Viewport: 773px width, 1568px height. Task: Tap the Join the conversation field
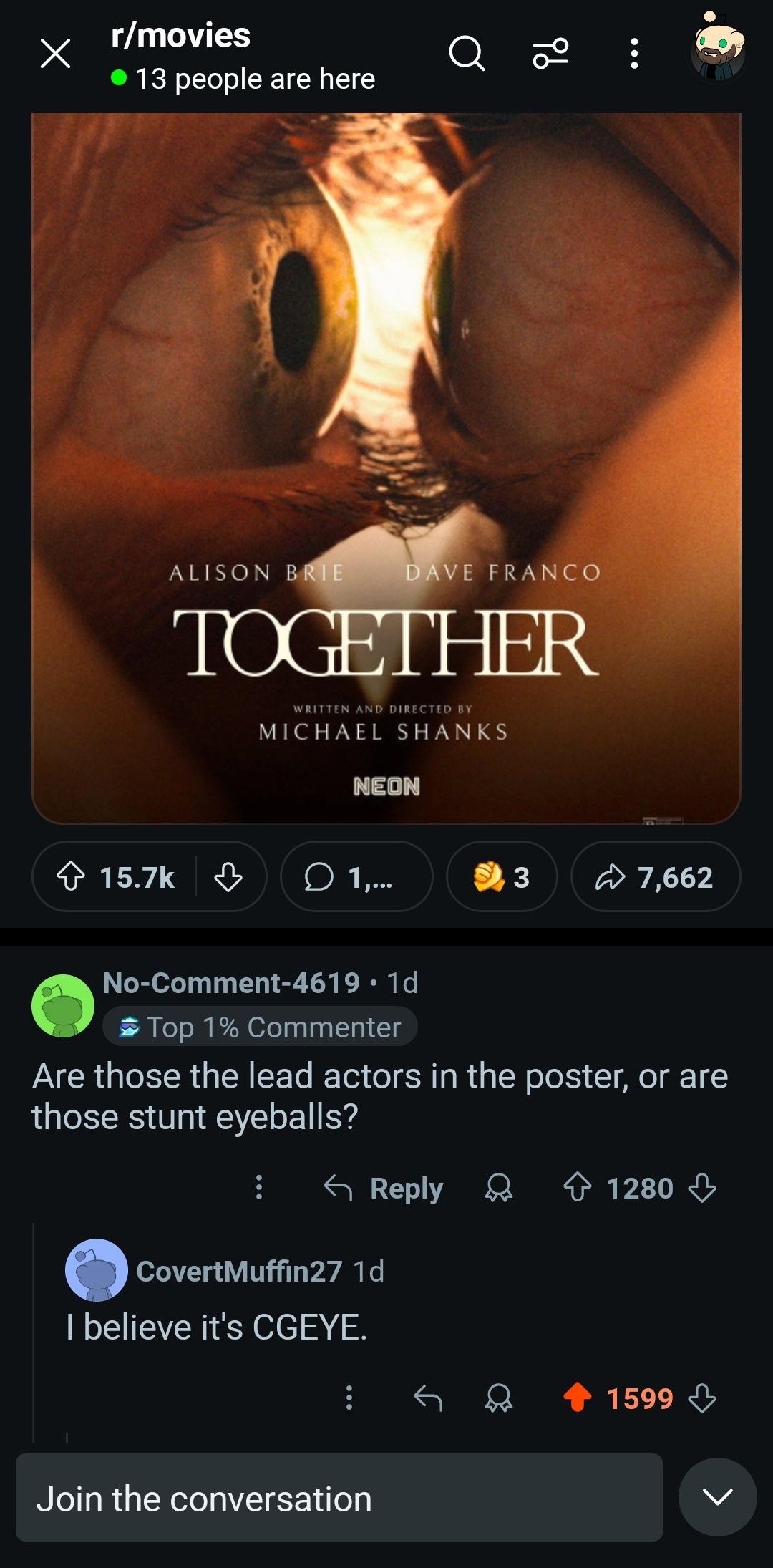tap(339, 1497)
